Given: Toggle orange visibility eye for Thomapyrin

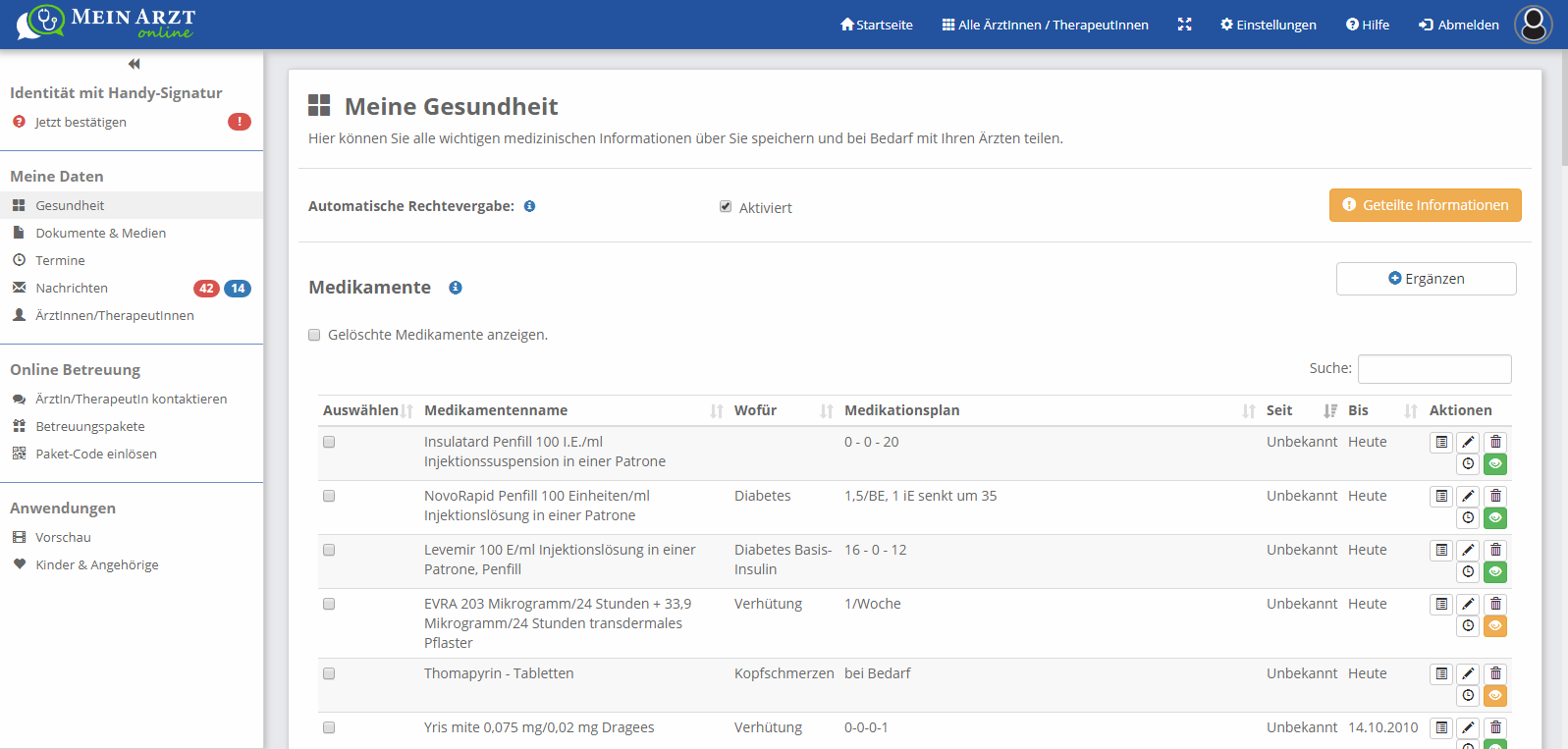Looking at the screenshot, I should point(1495,696).
